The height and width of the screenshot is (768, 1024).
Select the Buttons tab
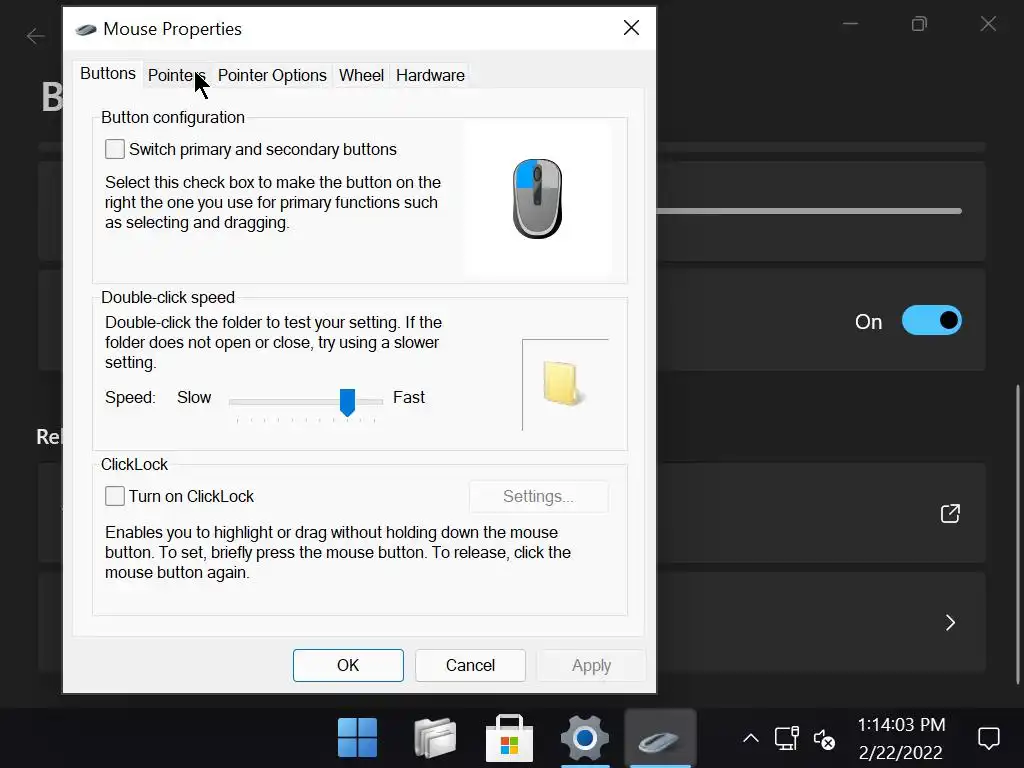click(108, 74)
